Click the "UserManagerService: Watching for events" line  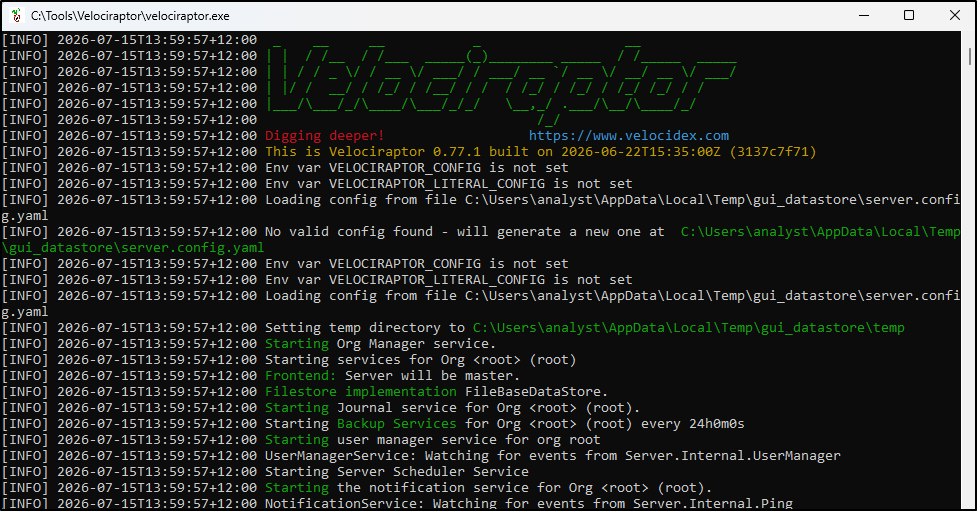pyautogui.click(x=553, y=456)
